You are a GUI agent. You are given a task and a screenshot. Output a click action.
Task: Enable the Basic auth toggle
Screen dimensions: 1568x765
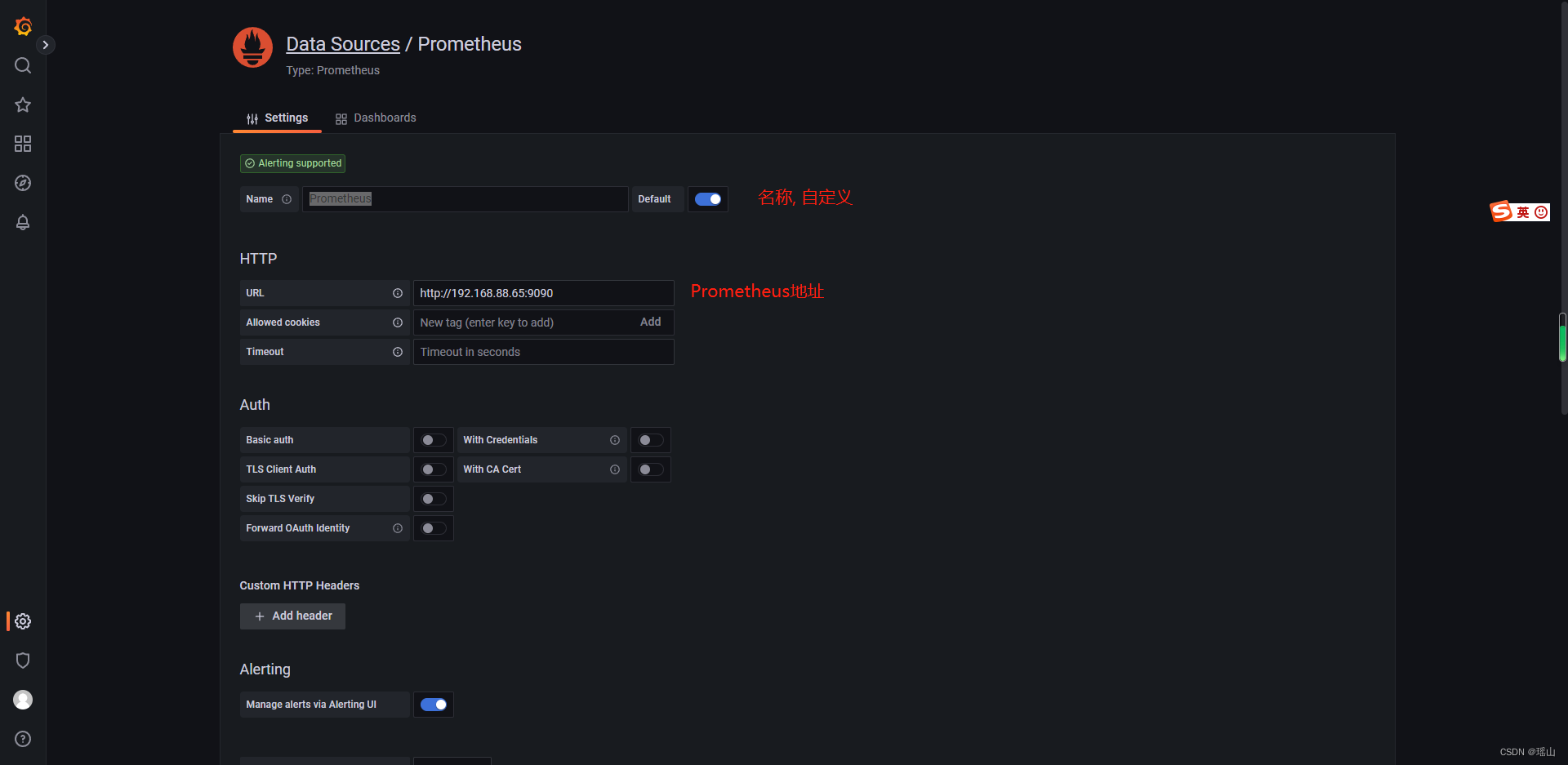tap(434, 440)
